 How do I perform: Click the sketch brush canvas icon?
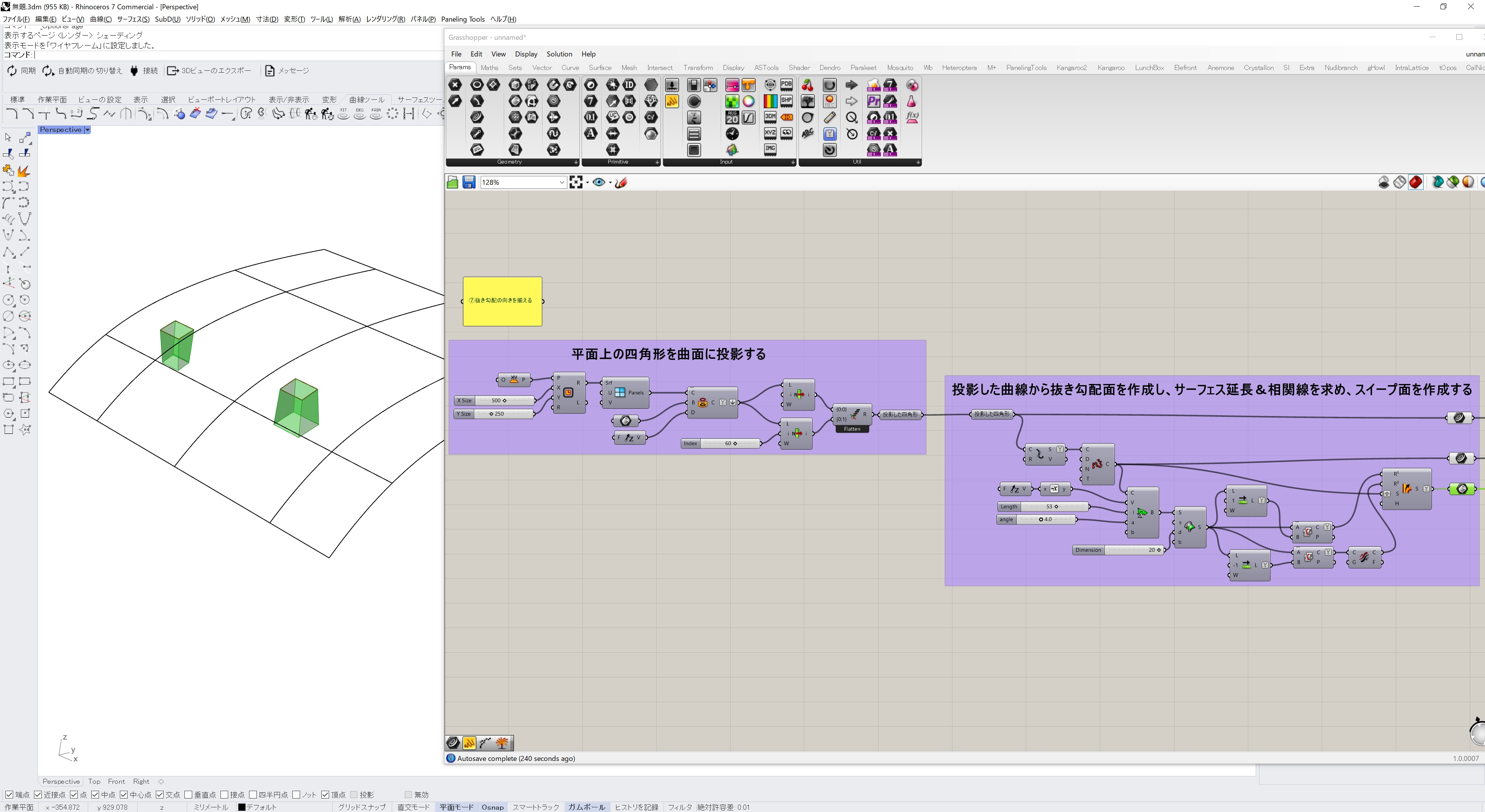coord(621,183)
